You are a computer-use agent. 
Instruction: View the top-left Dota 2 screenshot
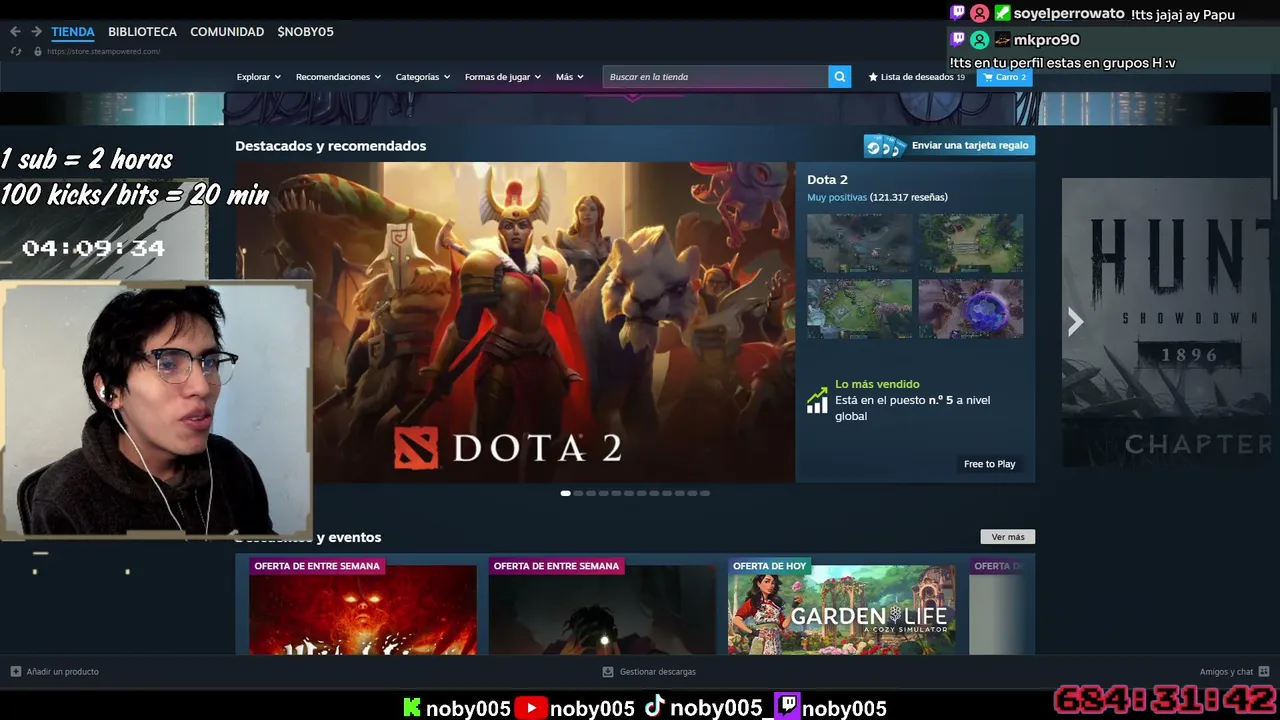coord(860,243)
